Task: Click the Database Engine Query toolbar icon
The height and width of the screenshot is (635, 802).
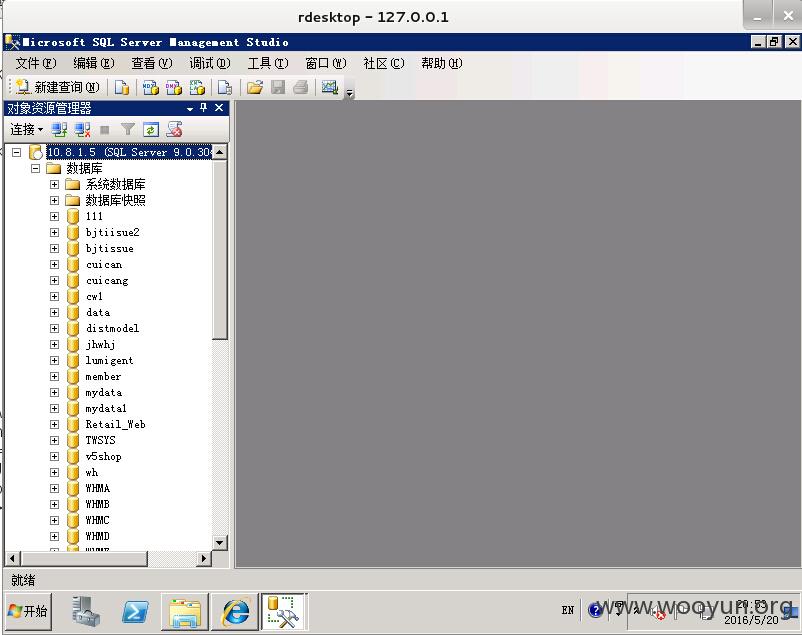Action: click(x=122, y=87)
